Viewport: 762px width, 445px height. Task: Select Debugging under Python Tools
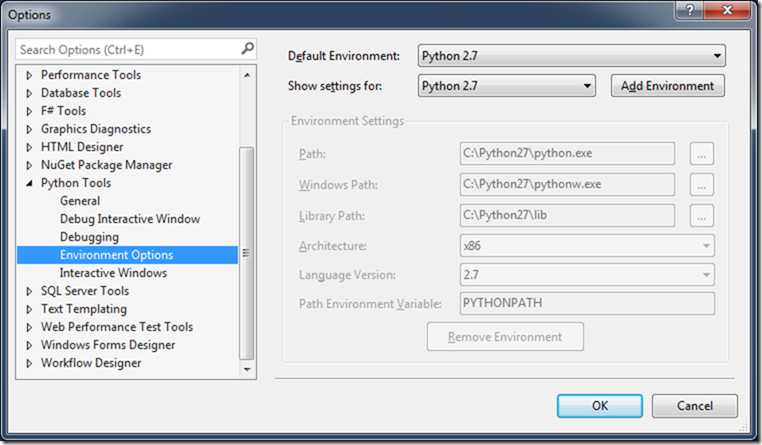[89, 237]
